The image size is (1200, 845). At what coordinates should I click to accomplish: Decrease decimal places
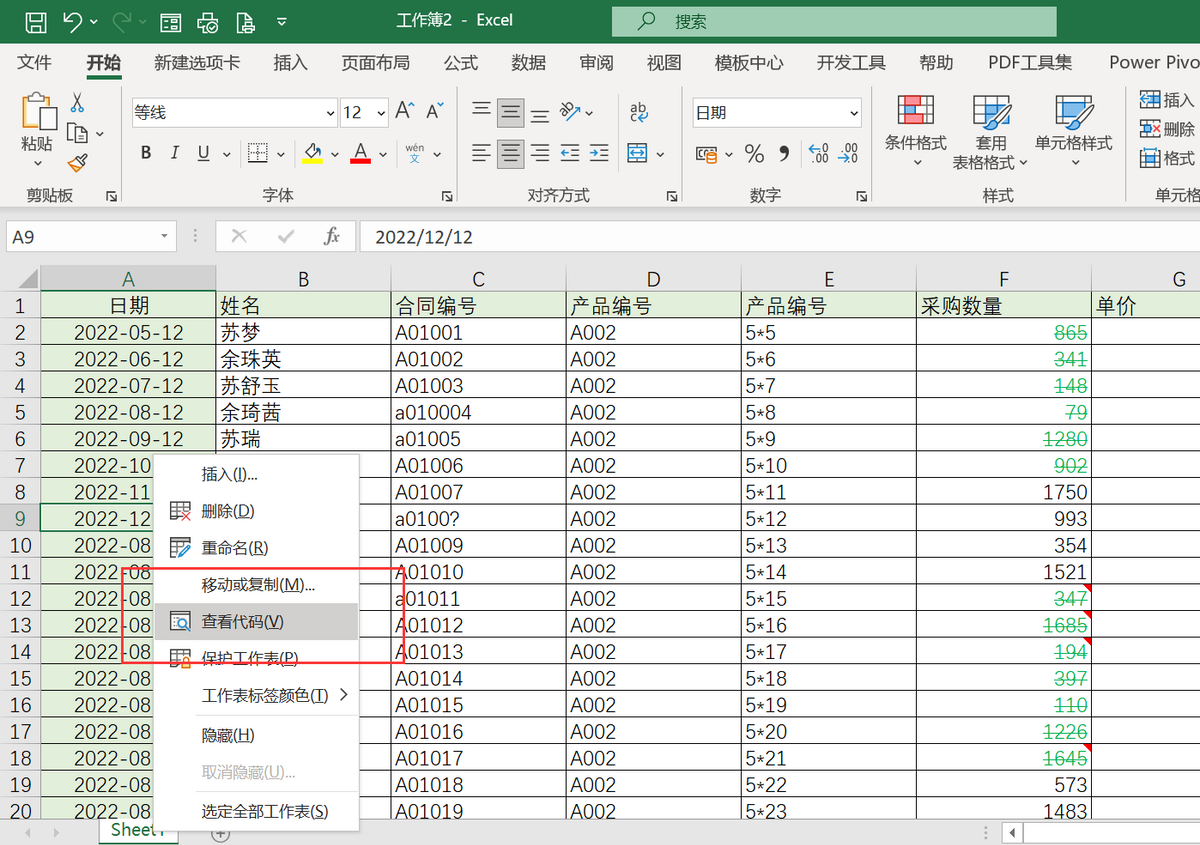click(848, 154)
